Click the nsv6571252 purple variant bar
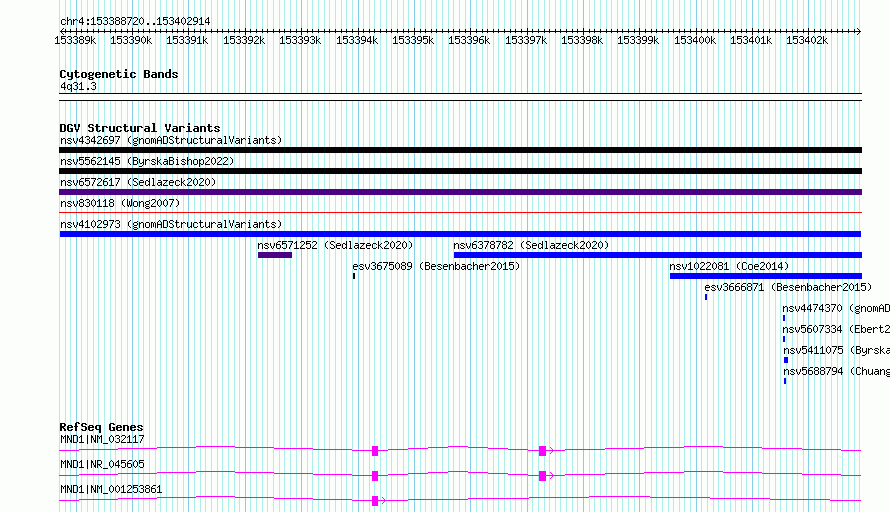 (x=275, y=255)
